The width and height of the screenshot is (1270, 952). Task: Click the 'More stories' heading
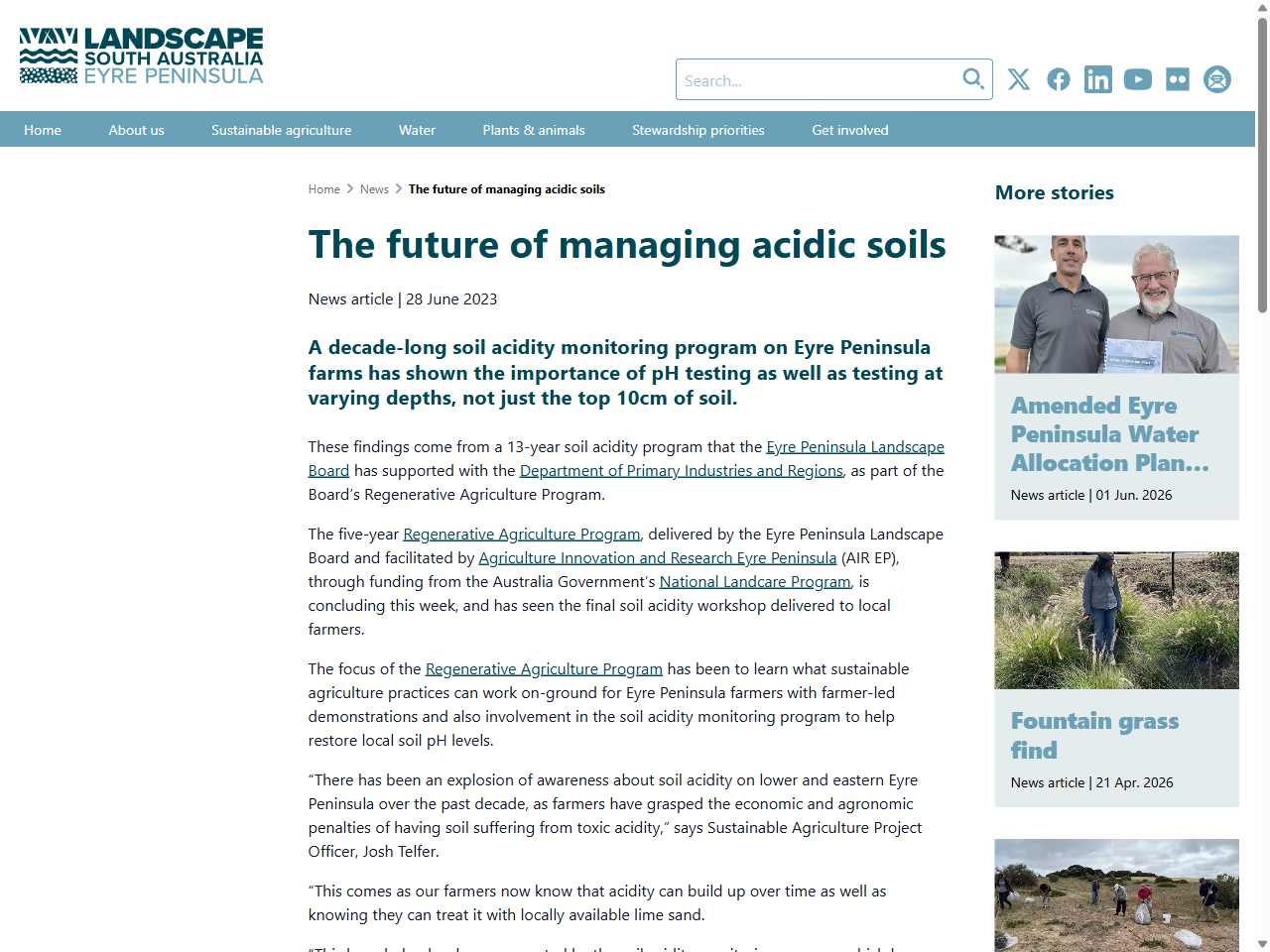click(1055, 193)
